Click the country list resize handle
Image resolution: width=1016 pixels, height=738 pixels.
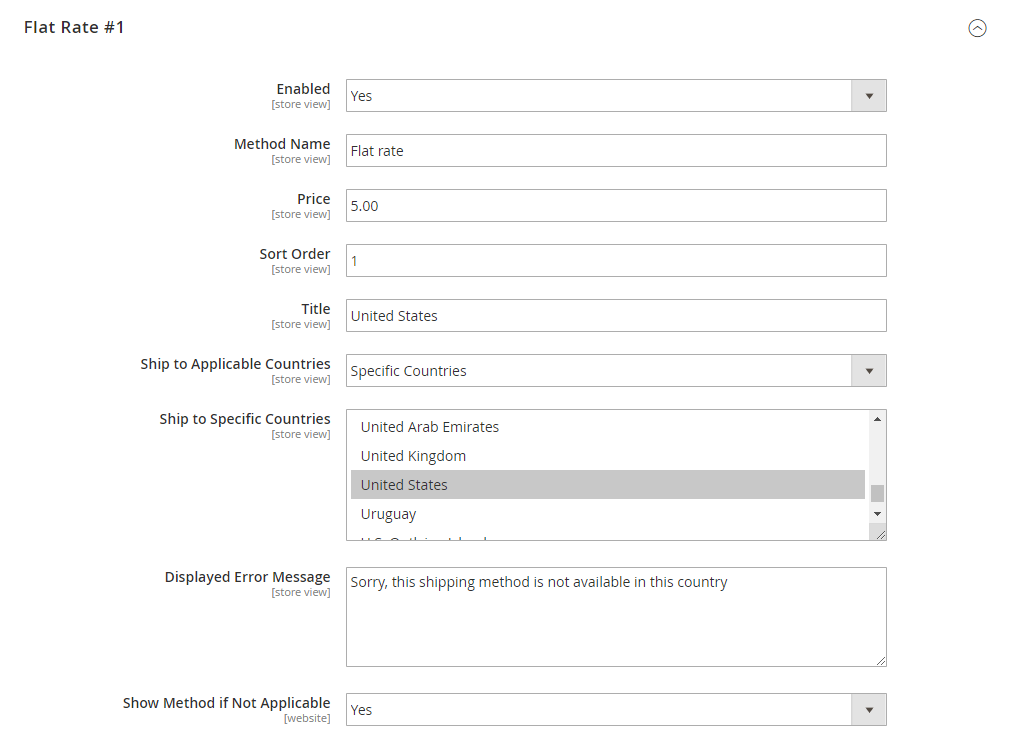click(x=880, y=535)
